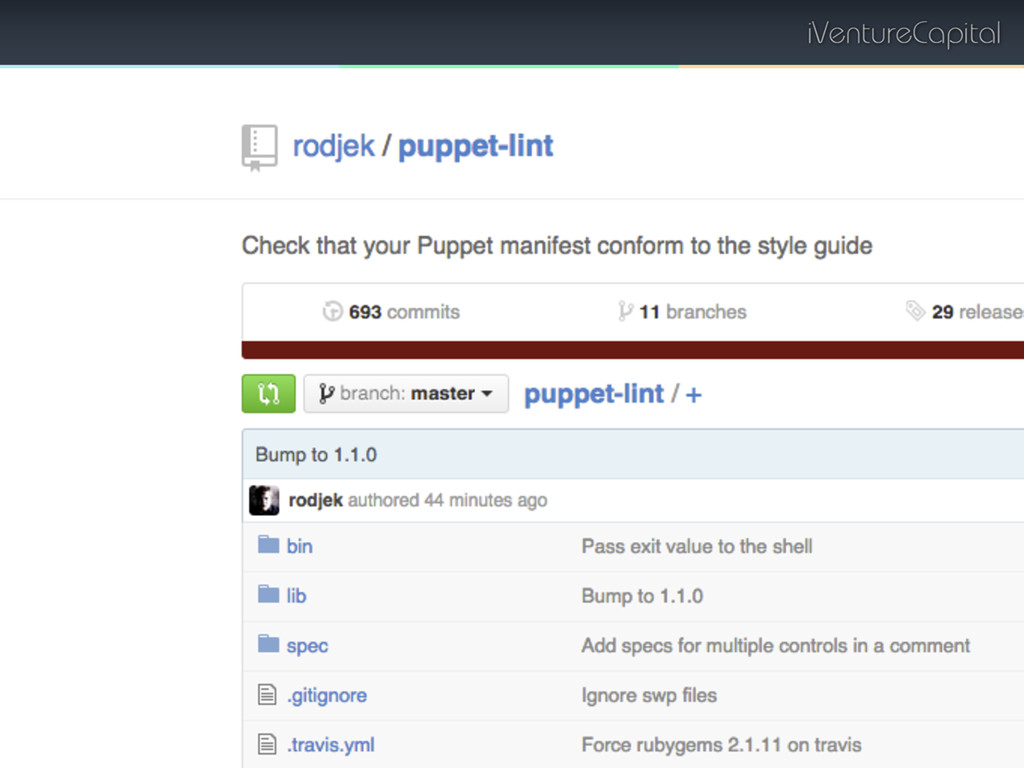Open the rodjek owner link

(334, 146)
